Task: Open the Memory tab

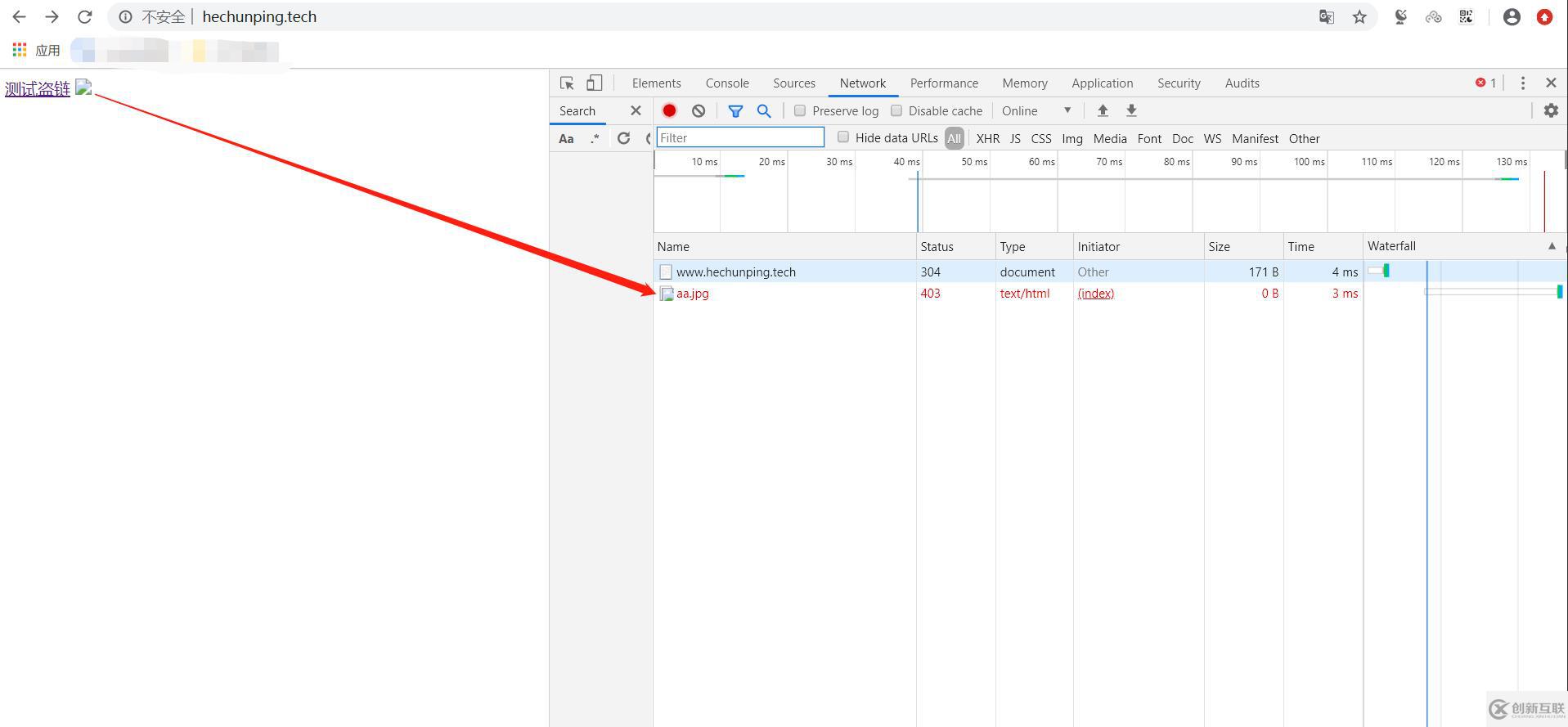Action: 1025,83
